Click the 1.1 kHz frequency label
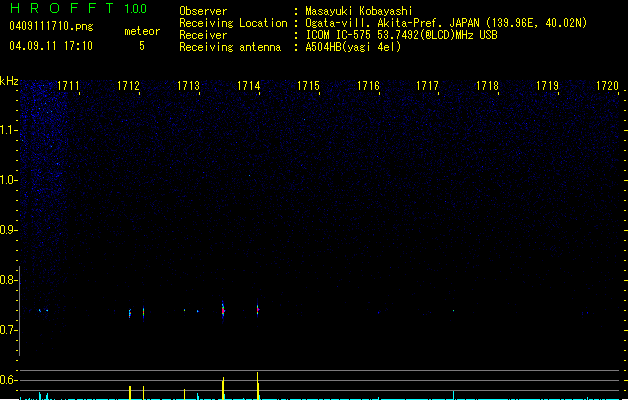629x400 pixels. (x=8, y=130)
